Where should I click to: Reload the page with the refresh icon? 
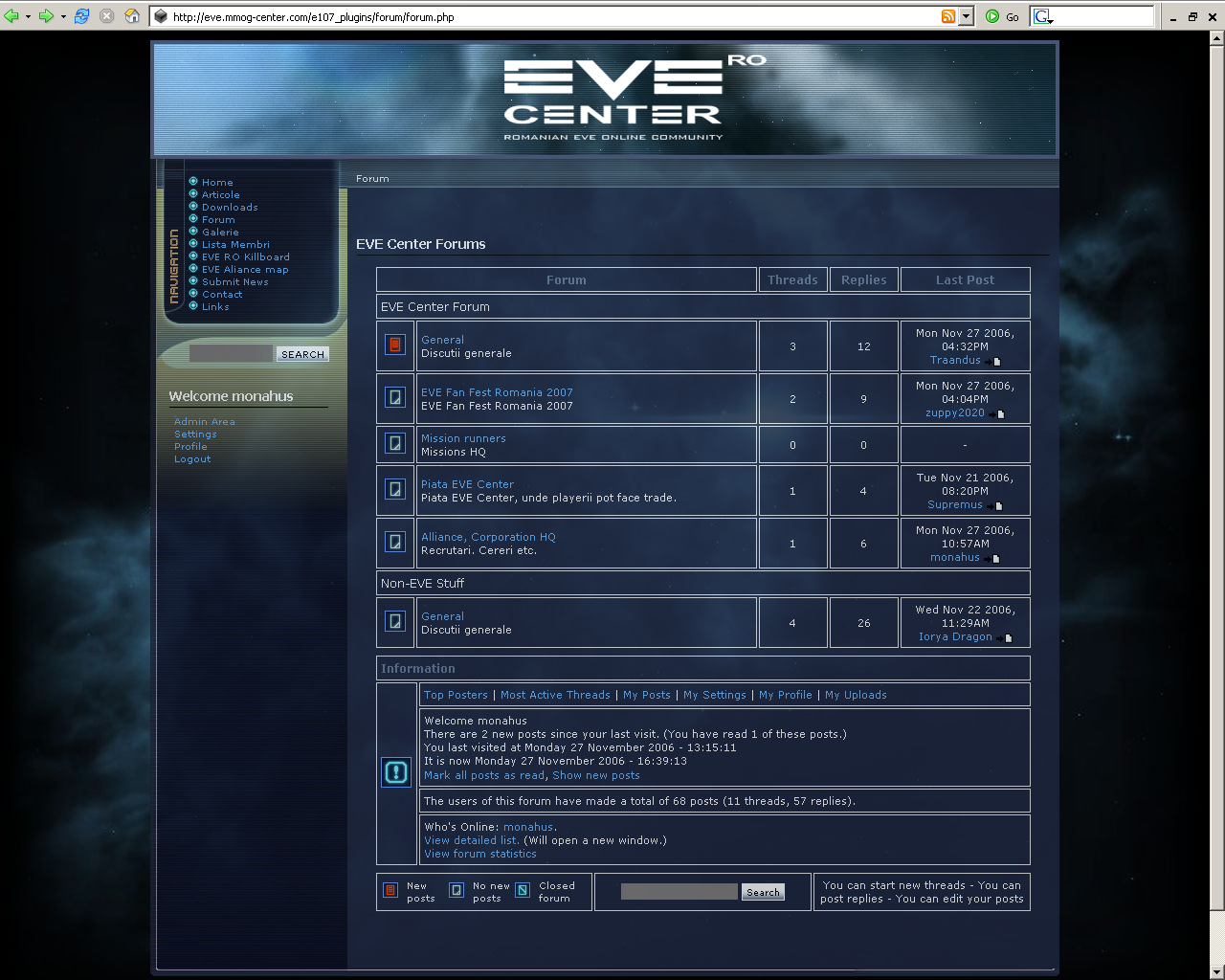pyautogui.click(x=82, y=16)
